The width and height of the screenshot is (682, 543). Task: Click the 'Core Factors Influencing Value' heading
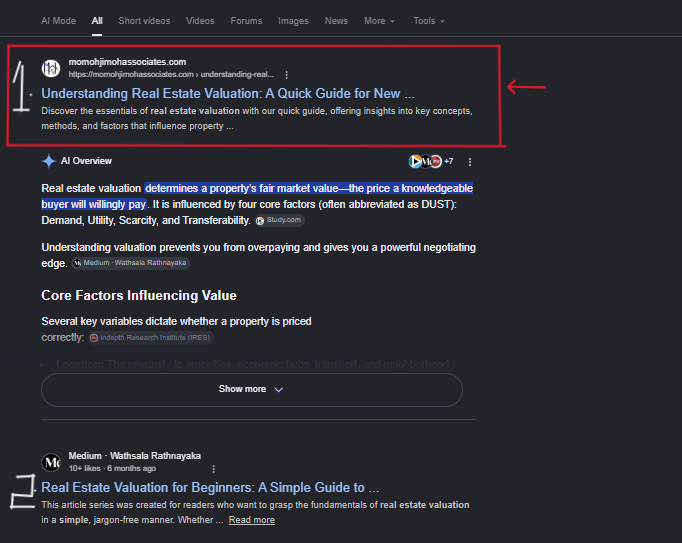point(139,295)
